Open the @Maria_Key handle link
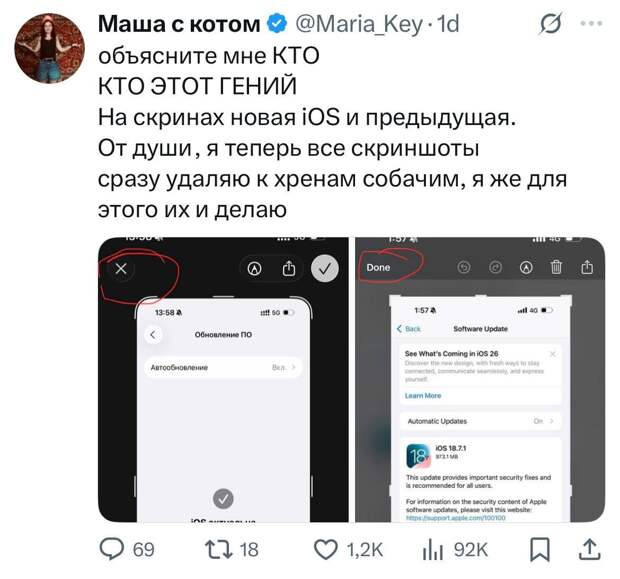This screenshot has width=620, height=579. coord(359,24)
